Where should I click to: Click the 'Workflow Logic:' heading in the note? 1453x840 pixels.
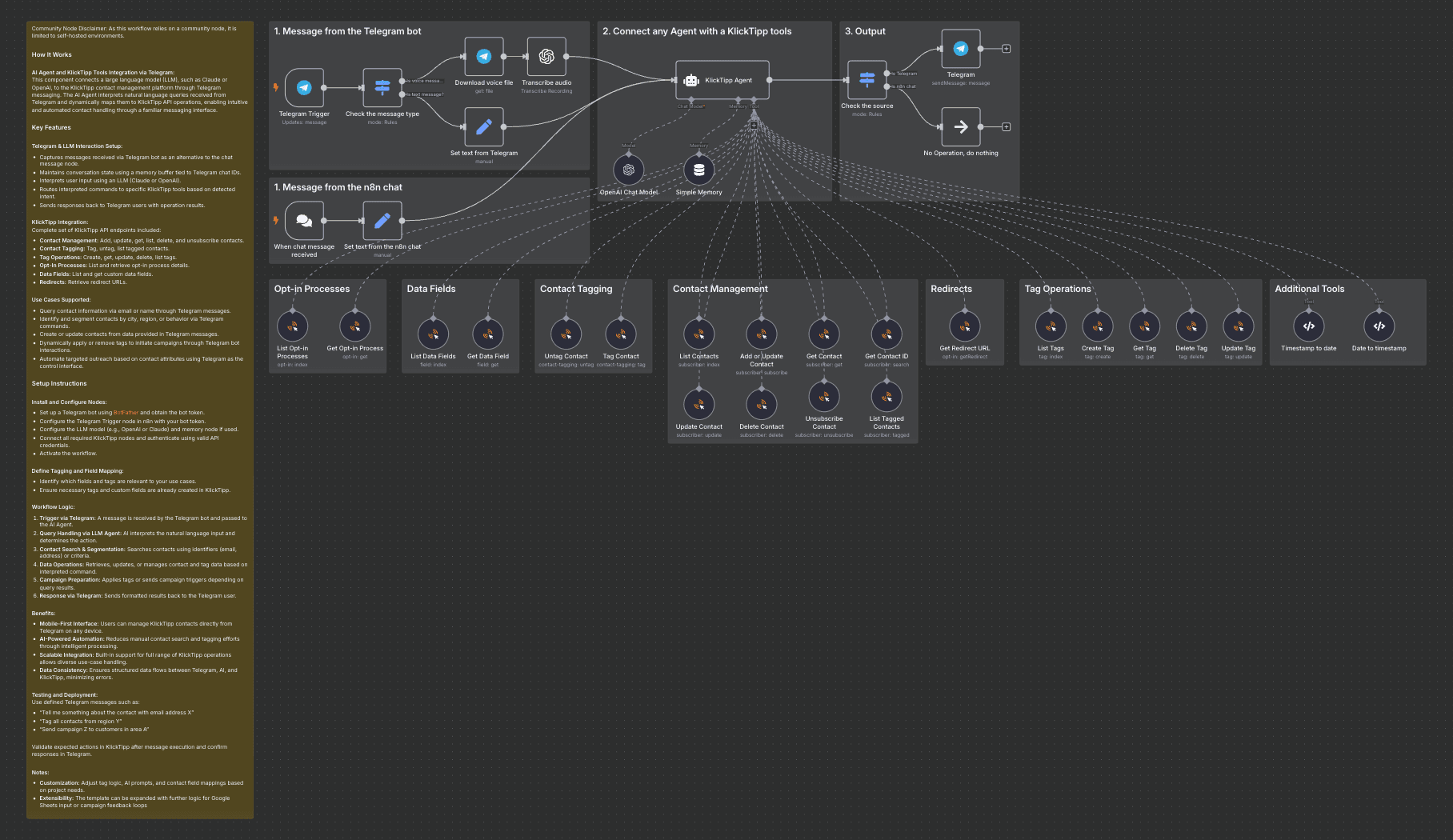[x=53, y=507]
